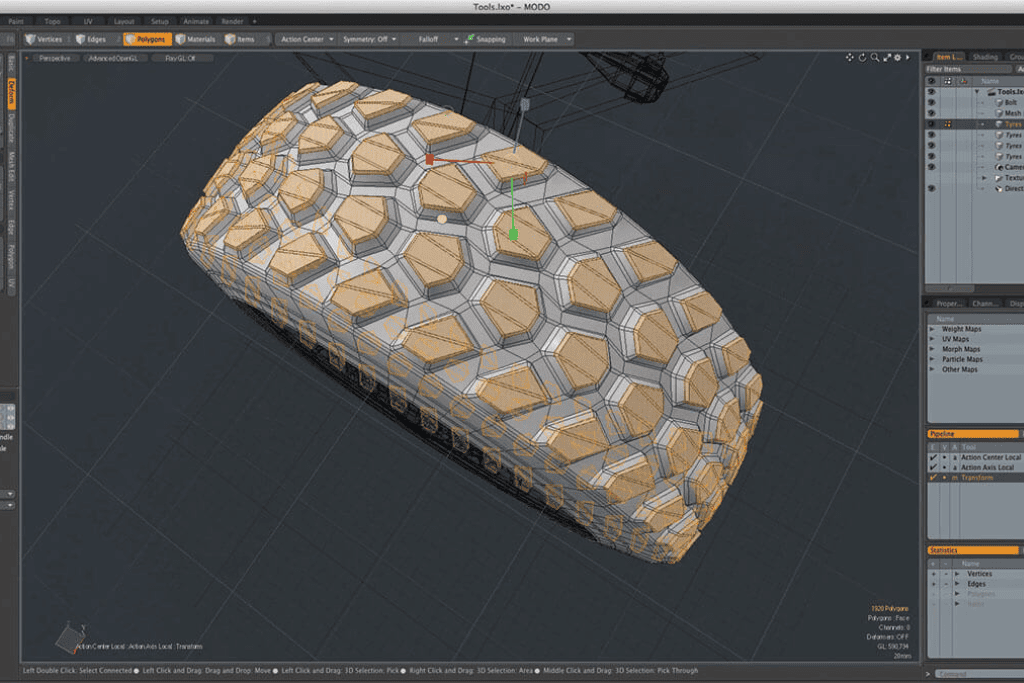Image resolution: width=1024 pixels, height=683 pixels.
Task: Open the Paint layout tab
Action: coord(16,22)
